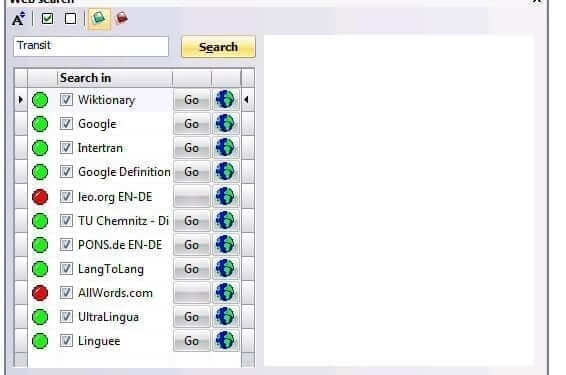Click Go button for Intertran
This screenshot has height=375, width=566.
click(192, 148)
